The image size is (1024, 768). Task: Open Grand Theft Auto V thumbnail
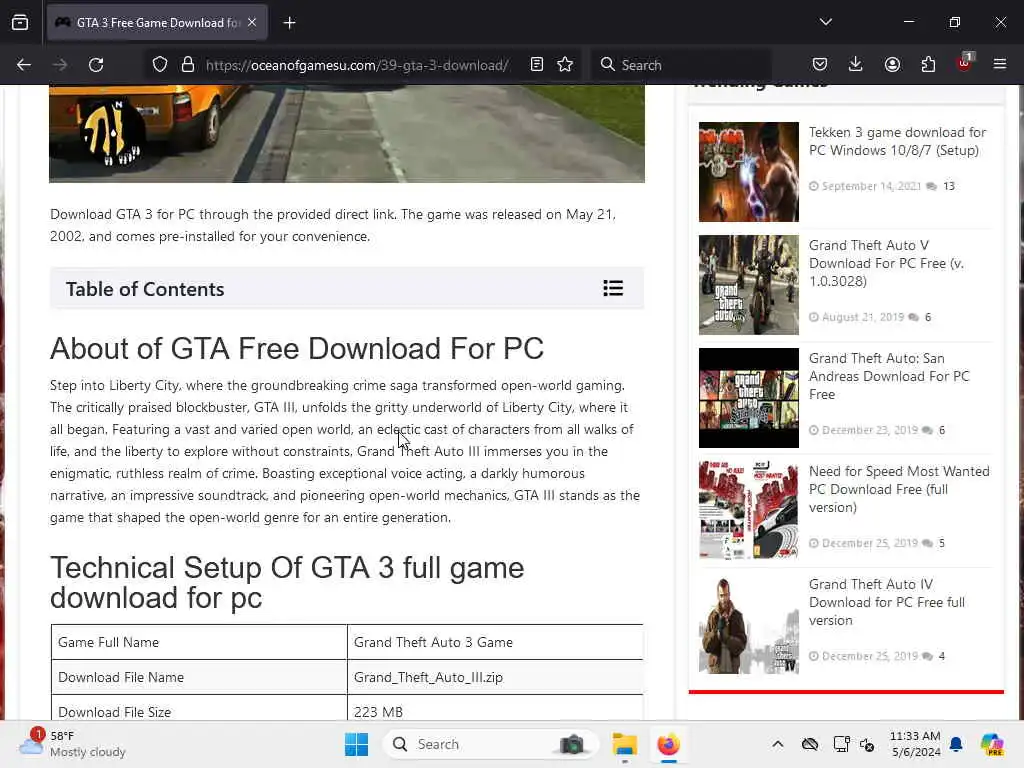(748, 285)
